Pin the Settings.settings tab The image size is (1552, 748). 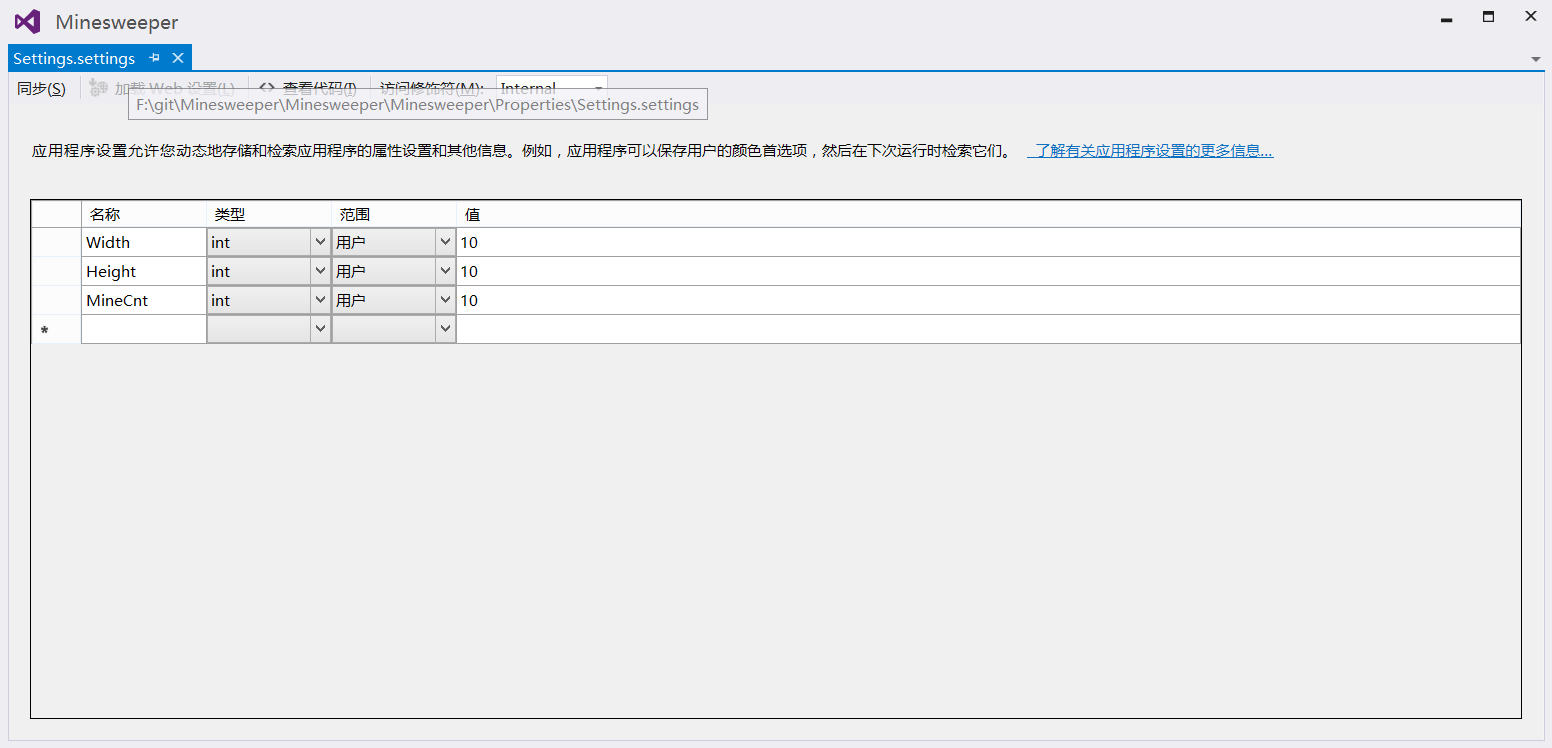pos(154,58)
